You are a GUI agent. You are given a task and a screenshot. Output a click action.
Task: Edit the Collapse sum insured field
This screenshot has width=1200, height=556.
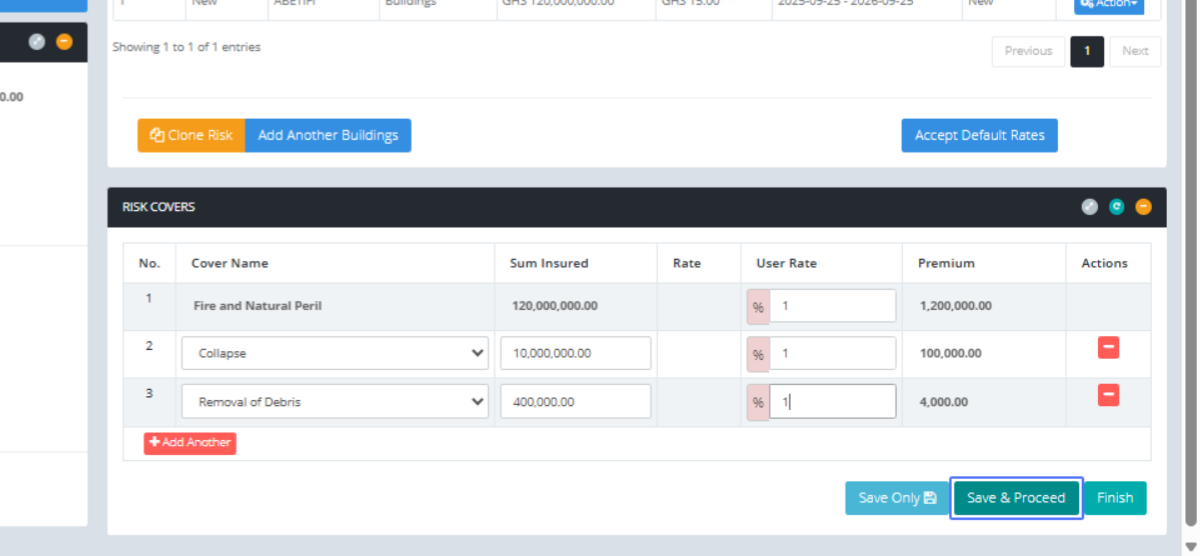tap(575, 353)
